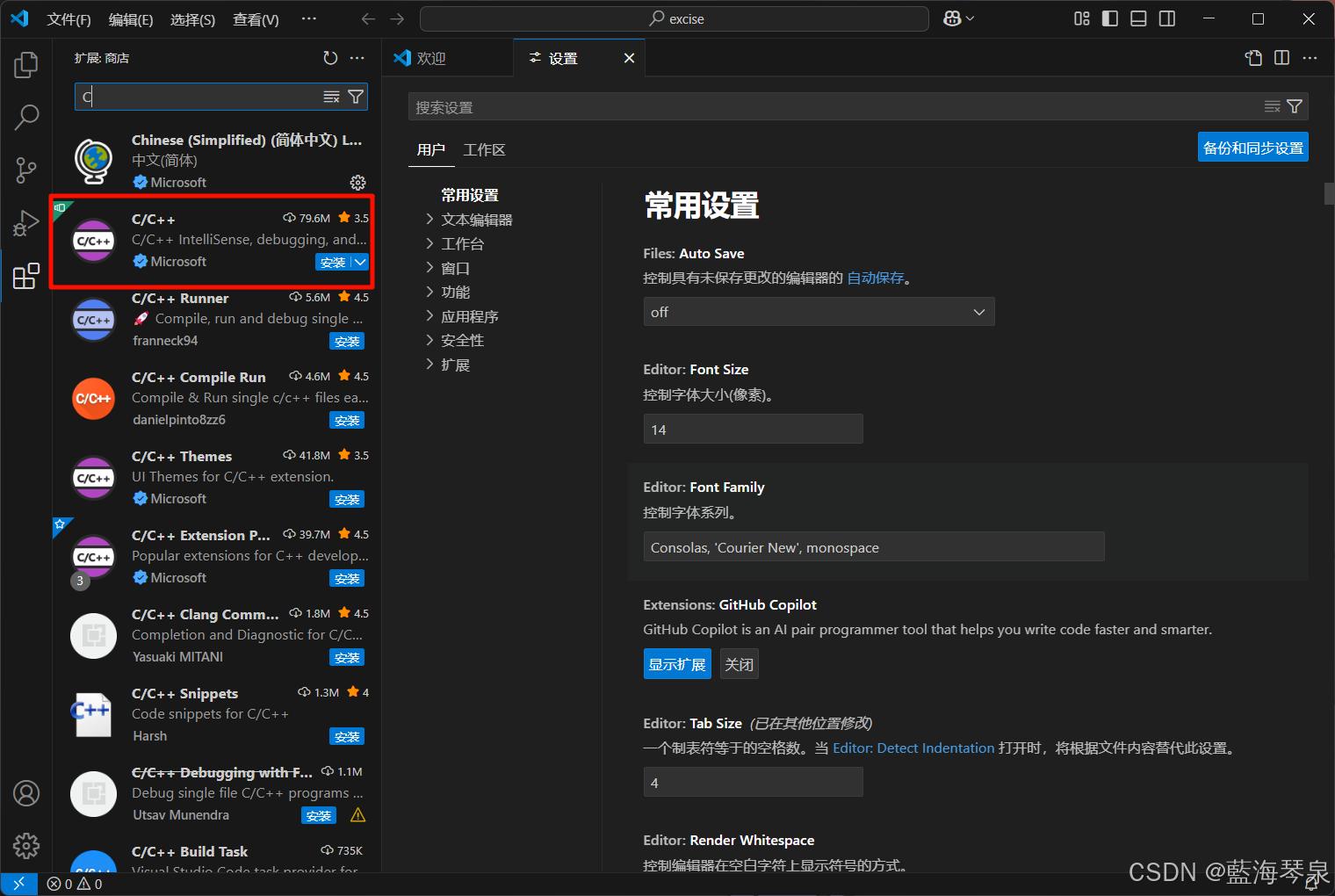Open C/C++ install options dropdown arrow
This screenshot has width=1335, height=896.
(x=360, y=262)
